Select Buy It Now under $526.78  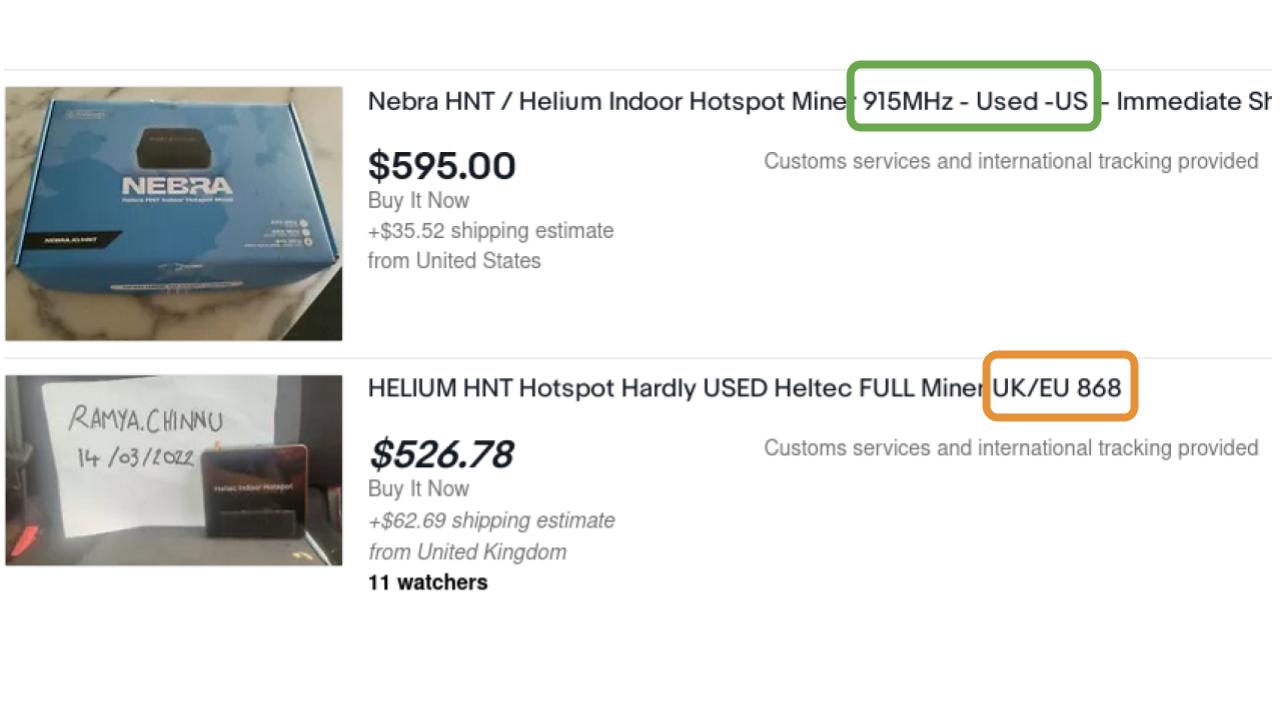click(418, 489)
